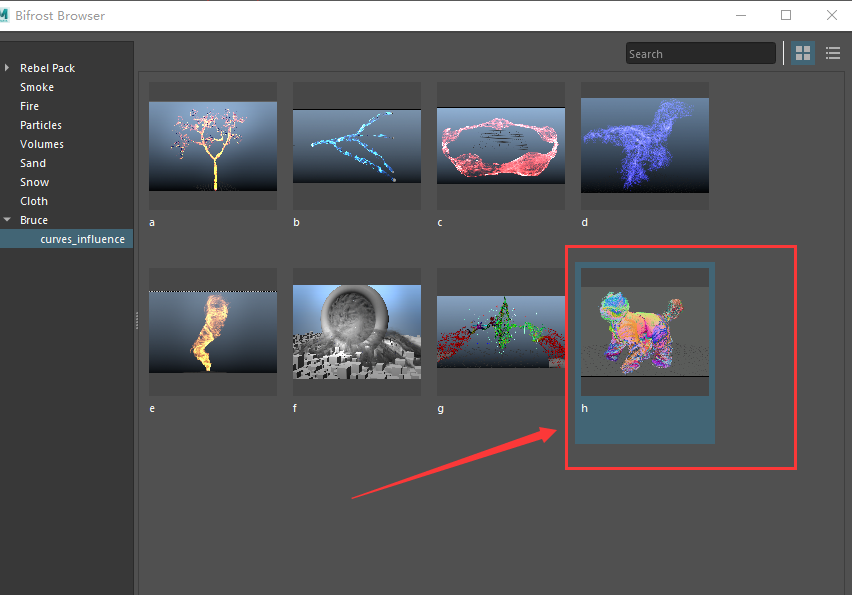Expand the Rebel Pack tree item
This screenshot has width=852, height=595.
[x=8, y=68]
